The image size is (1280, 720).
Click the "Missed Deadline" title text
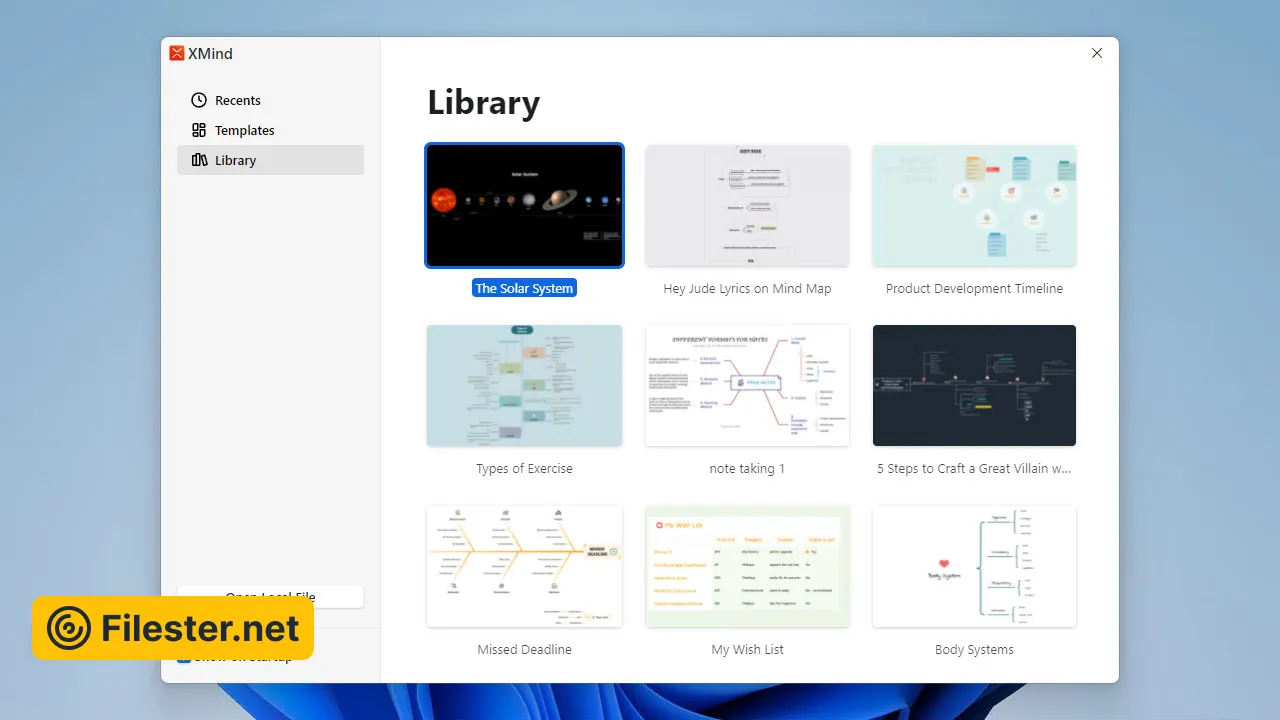click(524, 649)
